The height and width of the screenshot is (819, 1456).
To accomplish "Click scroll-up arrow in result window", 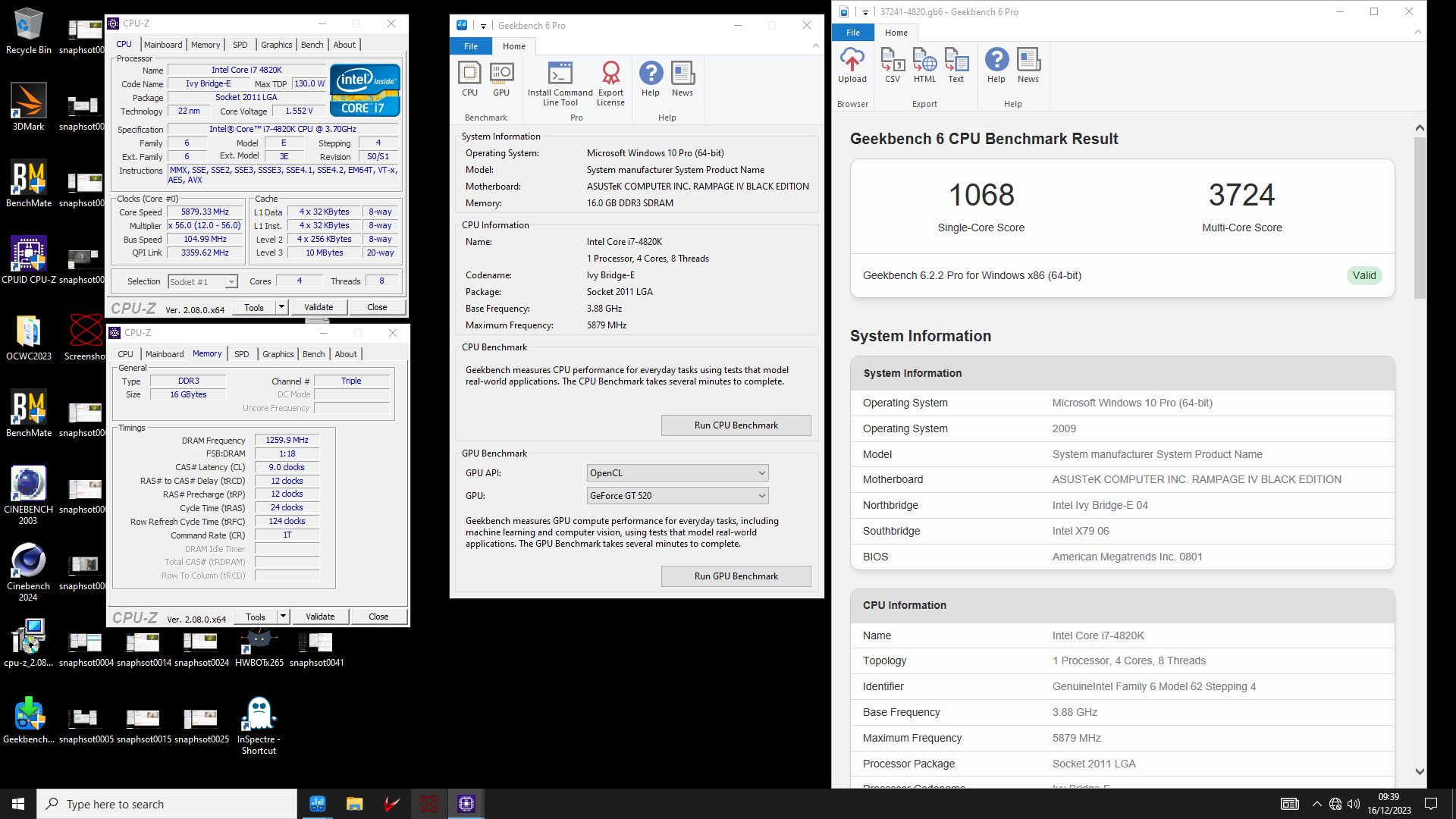I will [x=1420, y=128].
